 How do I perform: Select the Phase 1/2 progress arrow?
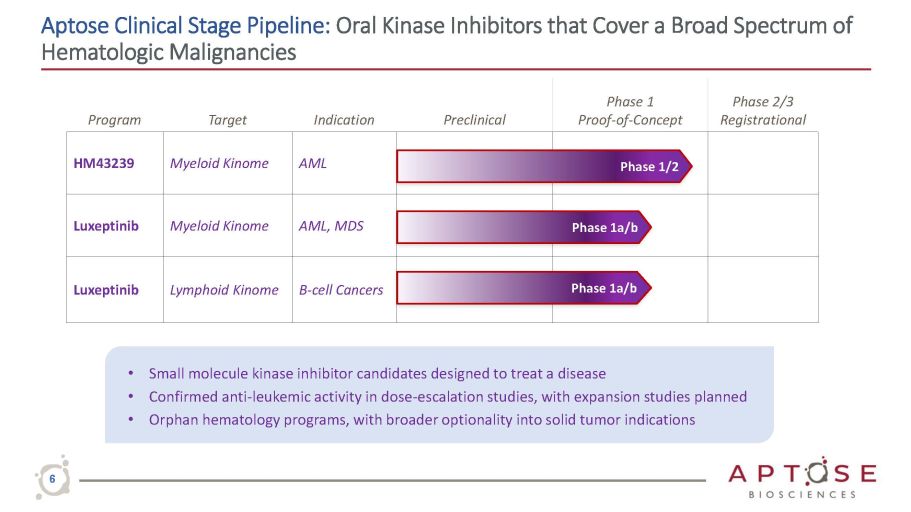(x=544, y=166)
